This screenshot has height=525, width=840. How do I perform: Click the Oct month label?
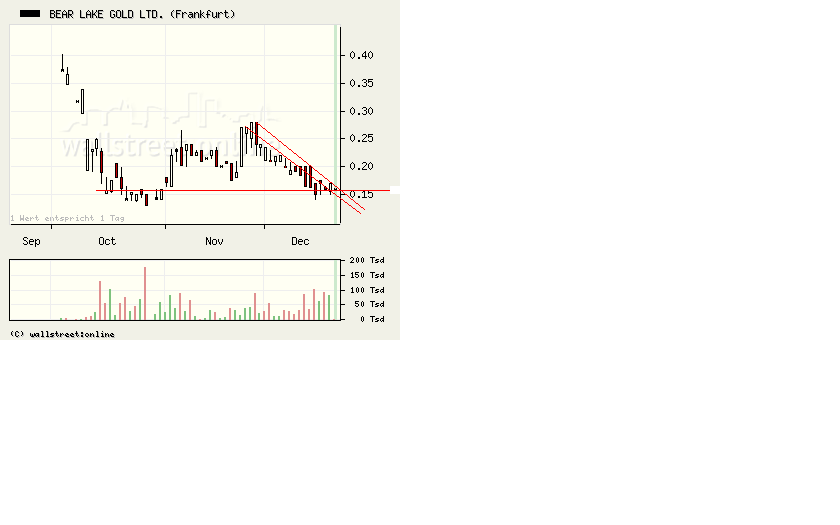pos(107,241)
